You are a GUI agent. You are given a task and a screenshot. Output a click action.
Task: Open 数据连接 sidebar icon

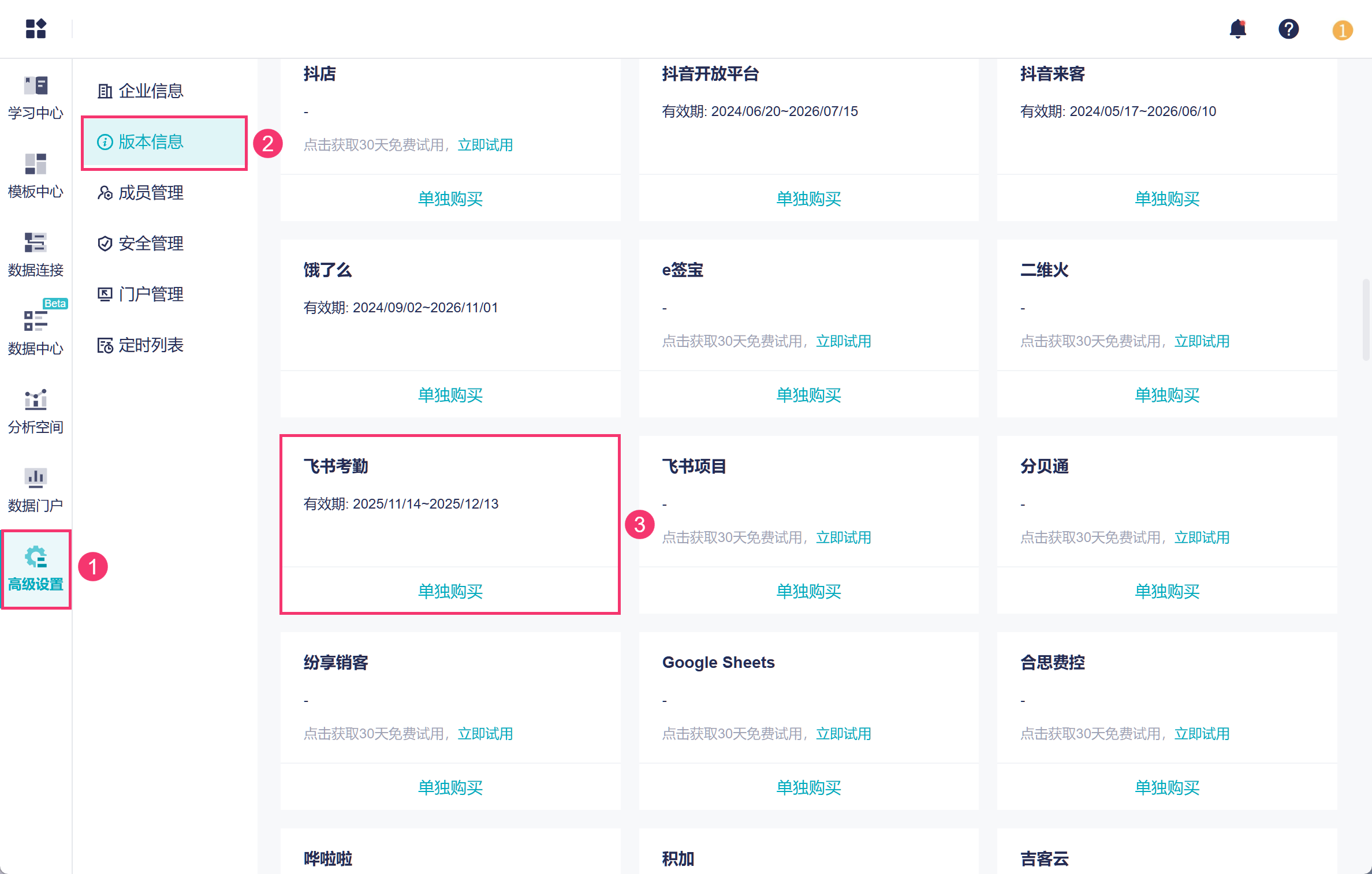(36, 255)
